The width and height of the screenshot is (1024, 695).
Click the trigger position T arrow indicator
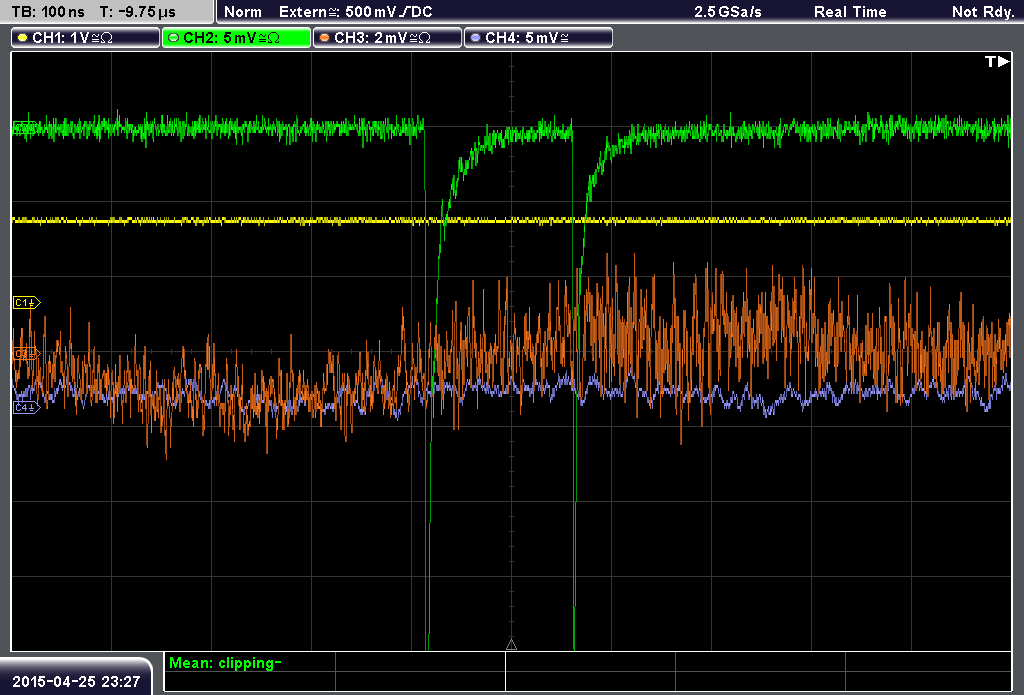(x=997, y=61)
